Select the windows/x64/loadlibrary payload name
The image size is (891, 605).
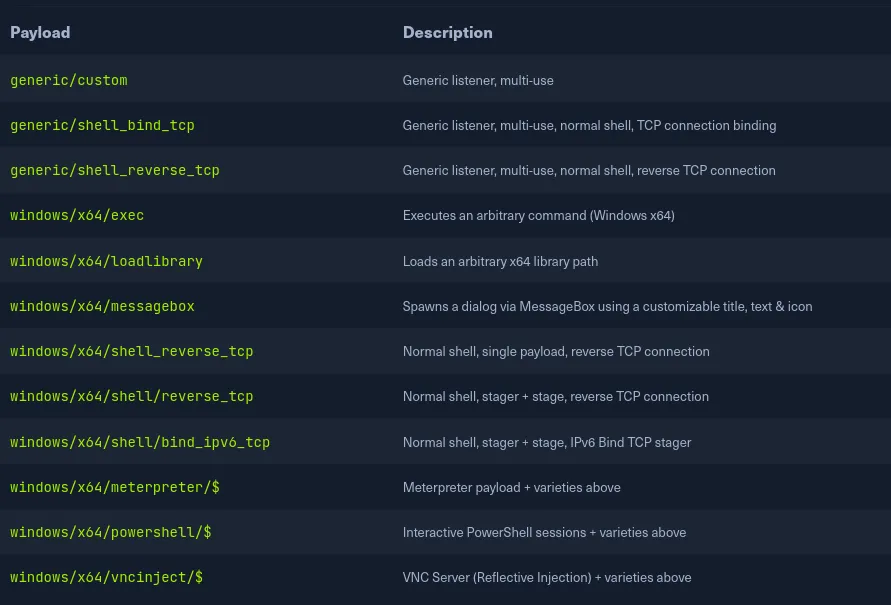point(106,261)
